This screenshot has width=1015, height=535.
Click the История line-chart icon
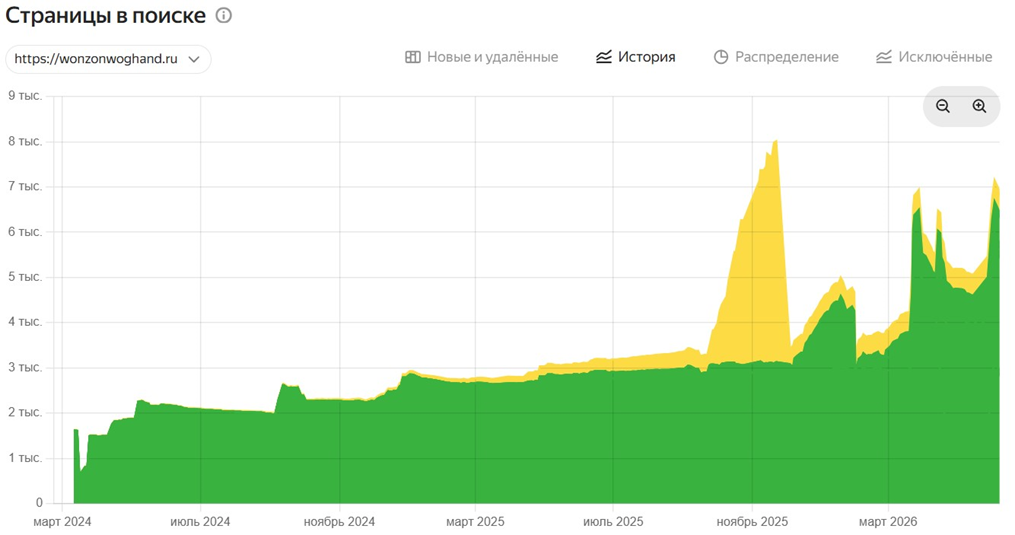tap(603, 57)
